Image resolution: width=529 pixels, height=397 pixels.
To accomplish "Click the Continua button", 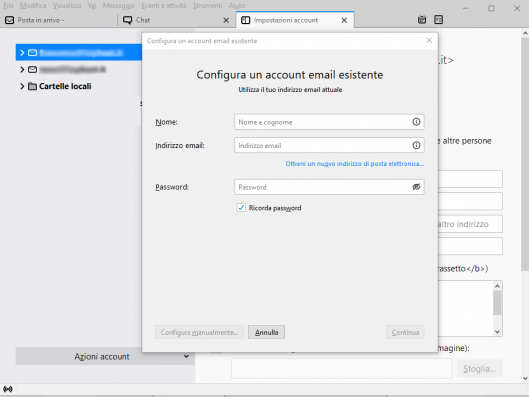I will [405, 332].
